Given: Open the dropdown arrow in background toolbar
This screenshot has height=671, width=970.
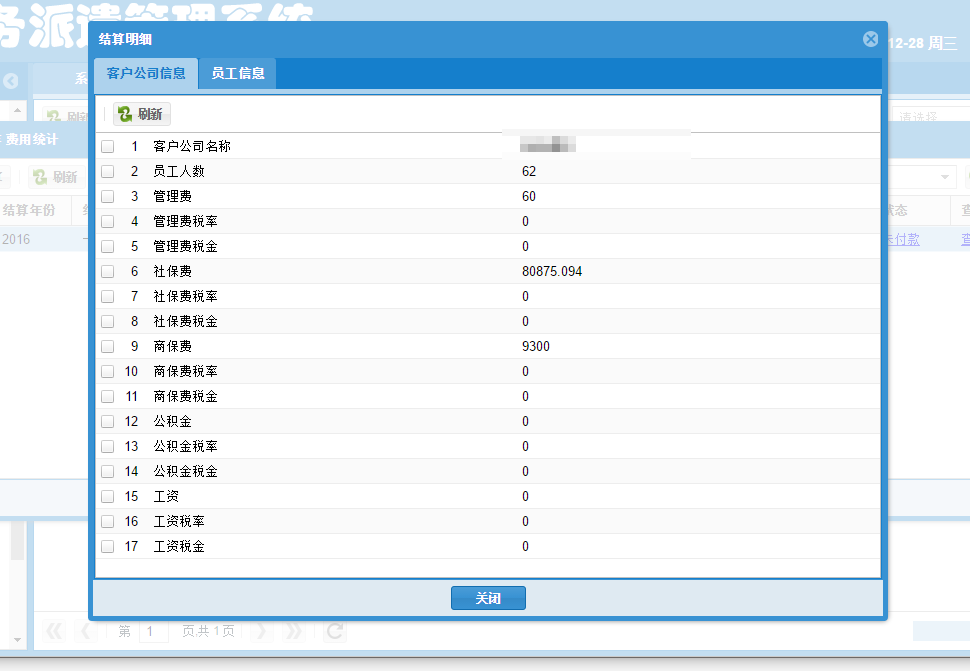Looking at the screenshot, I should [x=946, y=177].
